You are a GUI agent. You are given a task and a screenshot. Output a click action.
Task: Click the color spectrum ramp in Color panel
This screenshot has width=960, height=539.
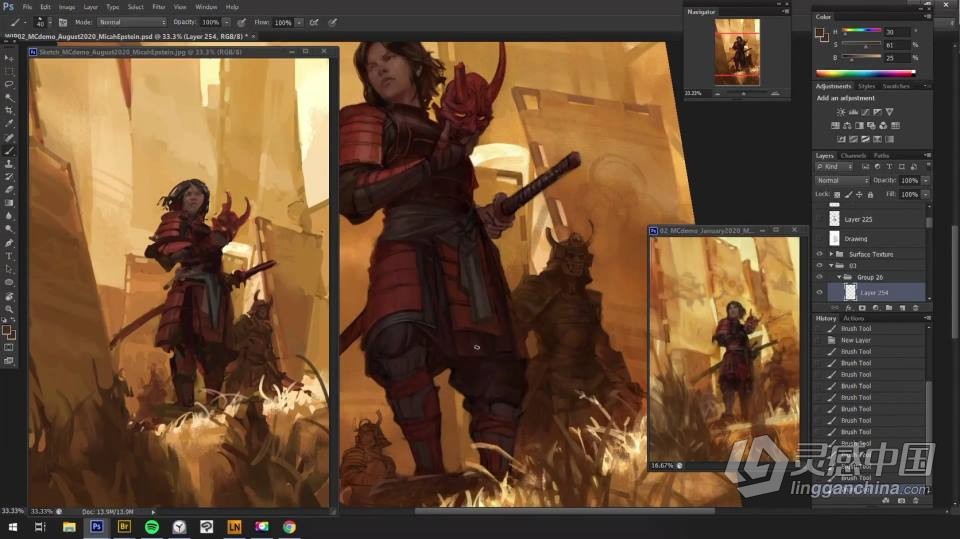tap(866, 73)
